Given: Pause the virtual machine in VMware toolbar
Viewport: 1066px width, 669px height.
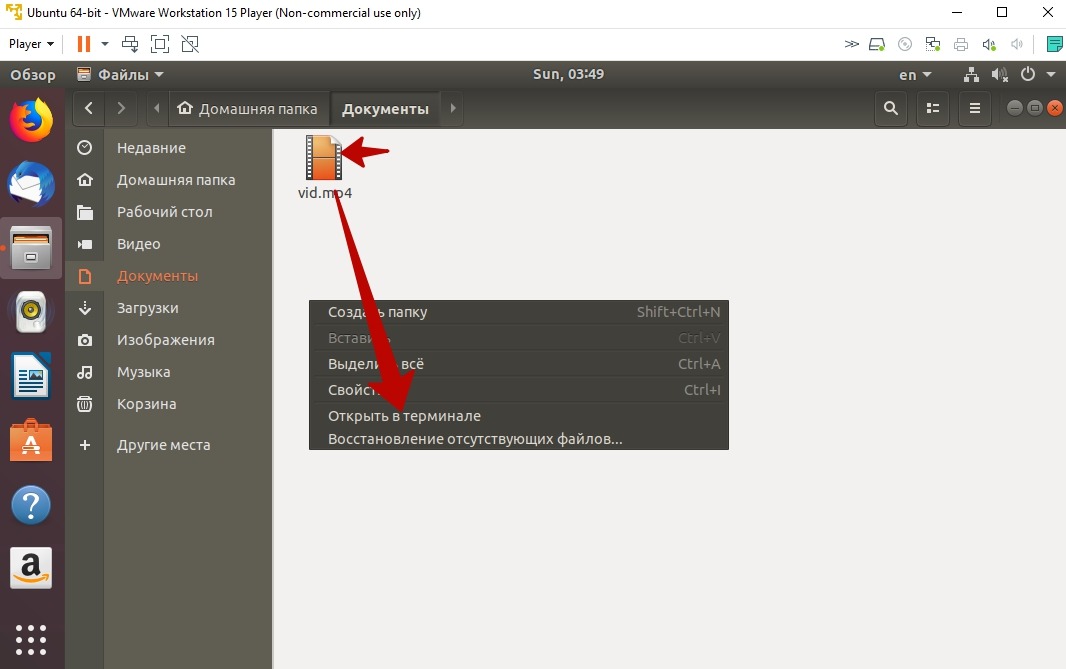Looking at the screenshot, I should [84, 44].
